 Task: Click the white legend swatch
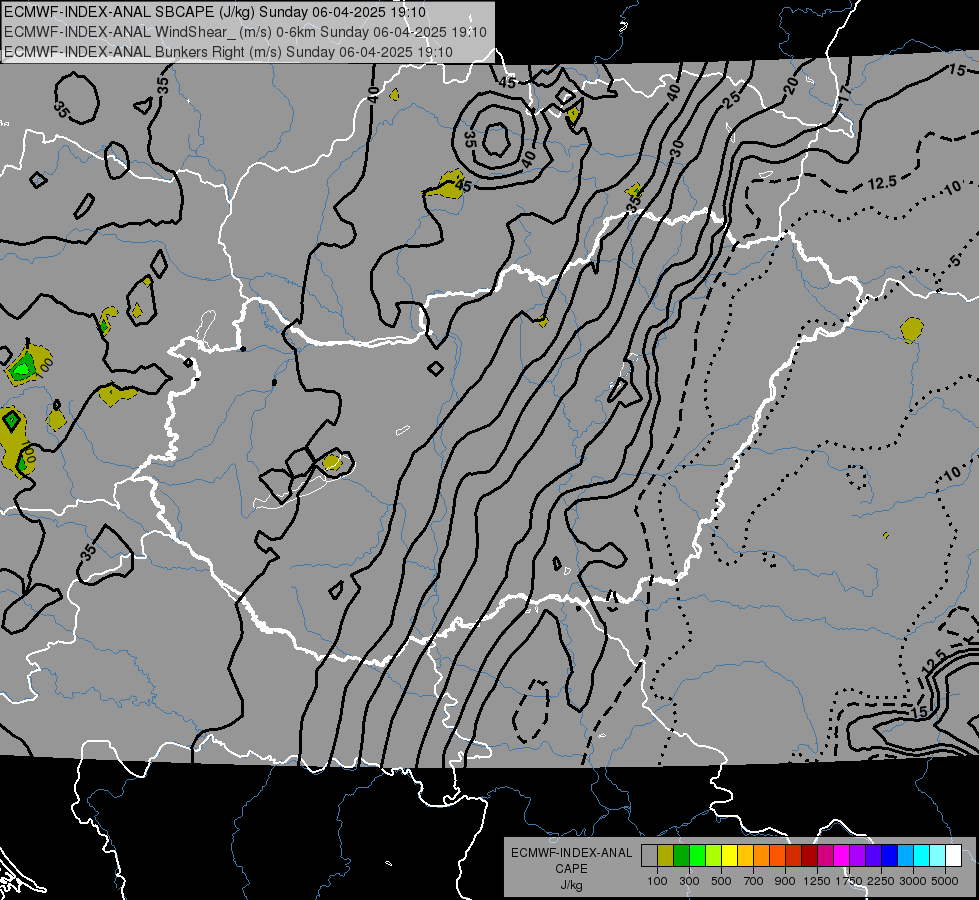(x=953, y=855)
